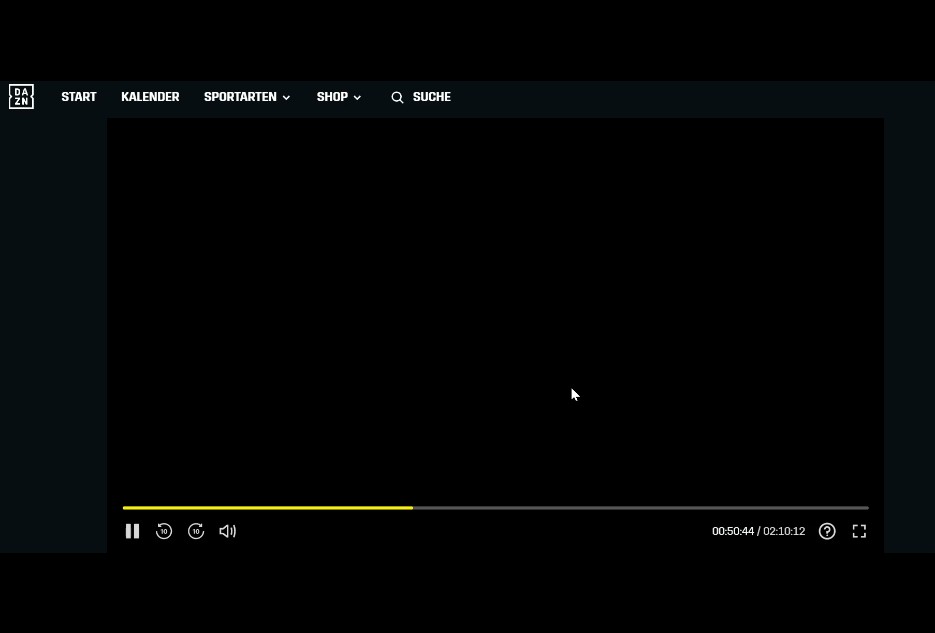This screenshot has width=935, height=633.
Task: Expand the SHOP dropdown menu
Action: coord(339,97)
